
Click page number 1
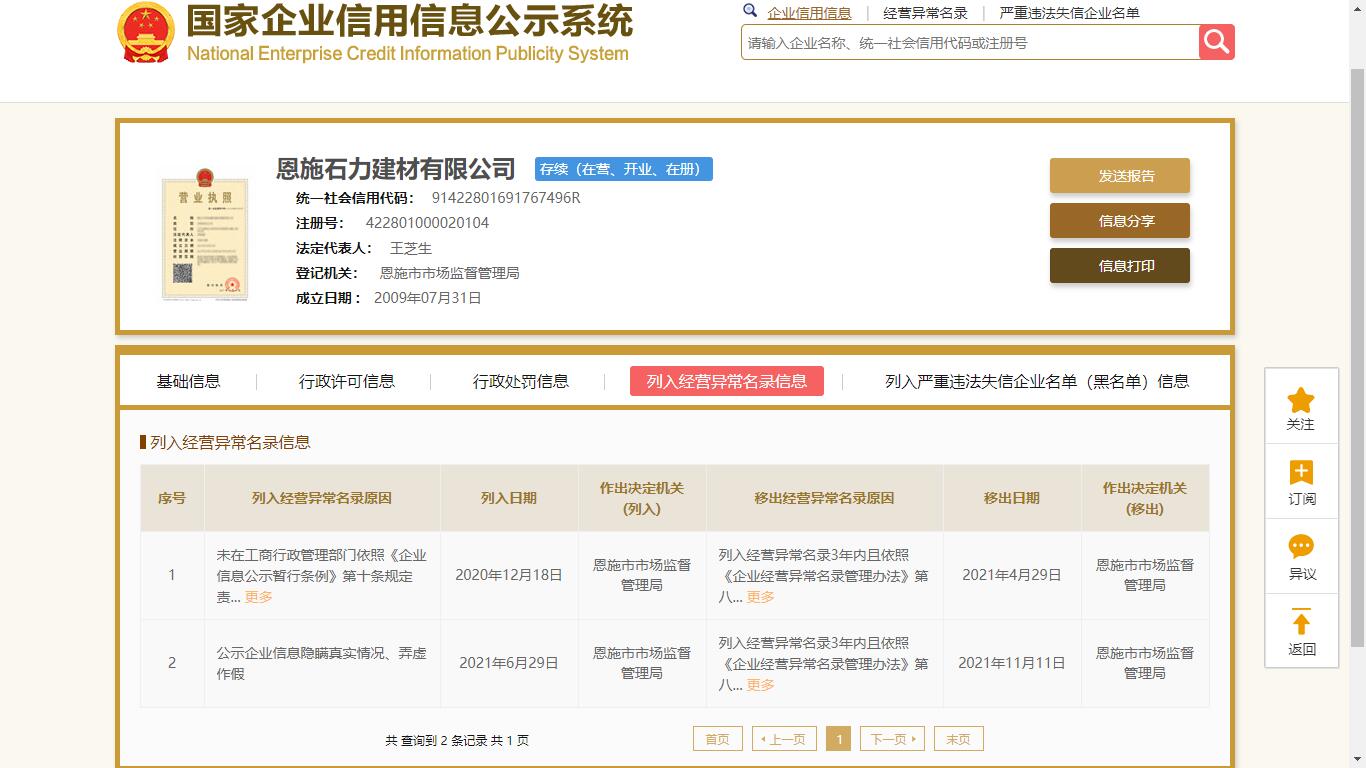tap(839, 739)
